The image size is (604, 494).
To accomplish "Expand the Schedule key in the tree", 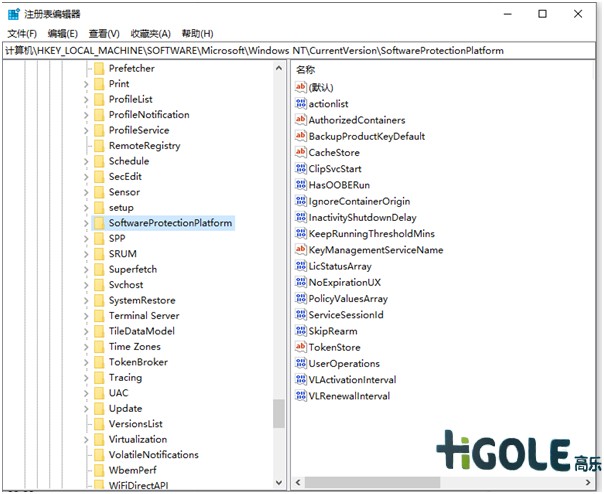I will pyautogui.click(x=86, y=161).
